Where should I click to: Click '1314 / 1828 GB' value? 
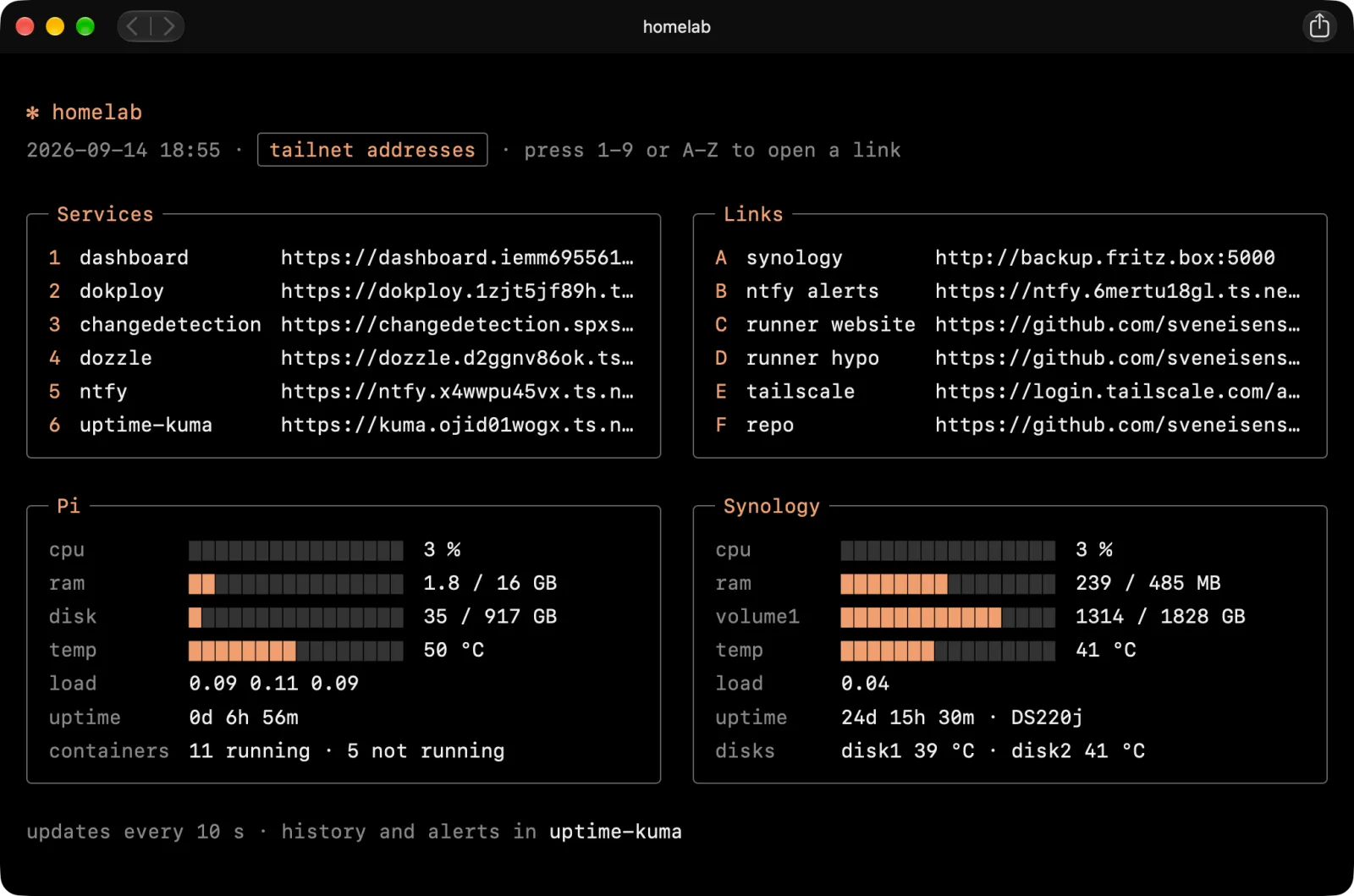pos(1160,617)
